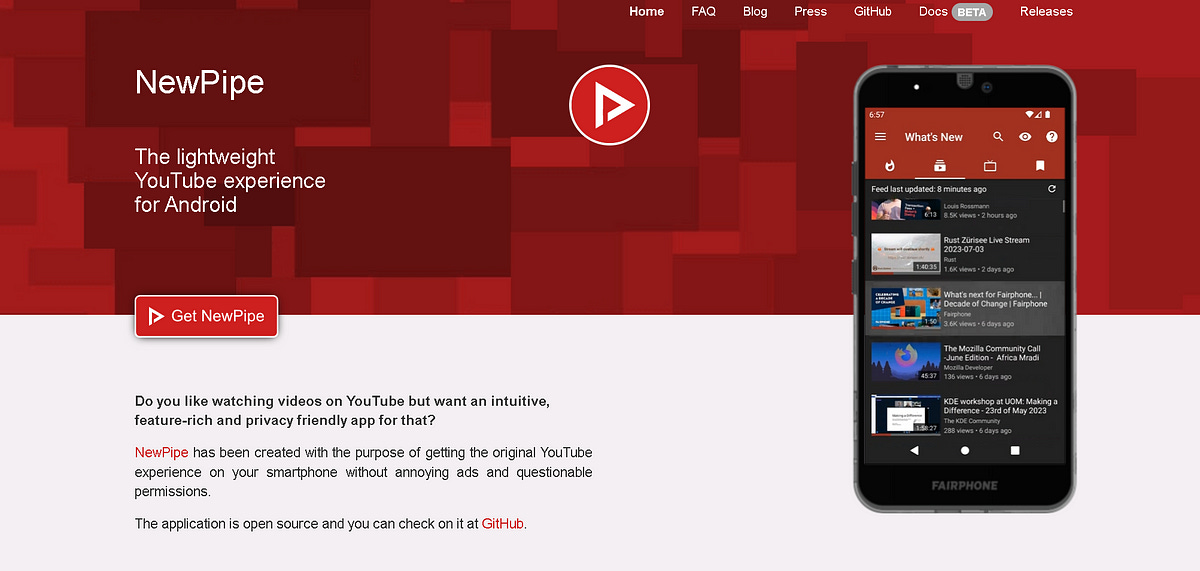Open the KDE workshop at UOM thumbnail
The height and width of the screenshot is (571, 1200).
pos(905,415)
